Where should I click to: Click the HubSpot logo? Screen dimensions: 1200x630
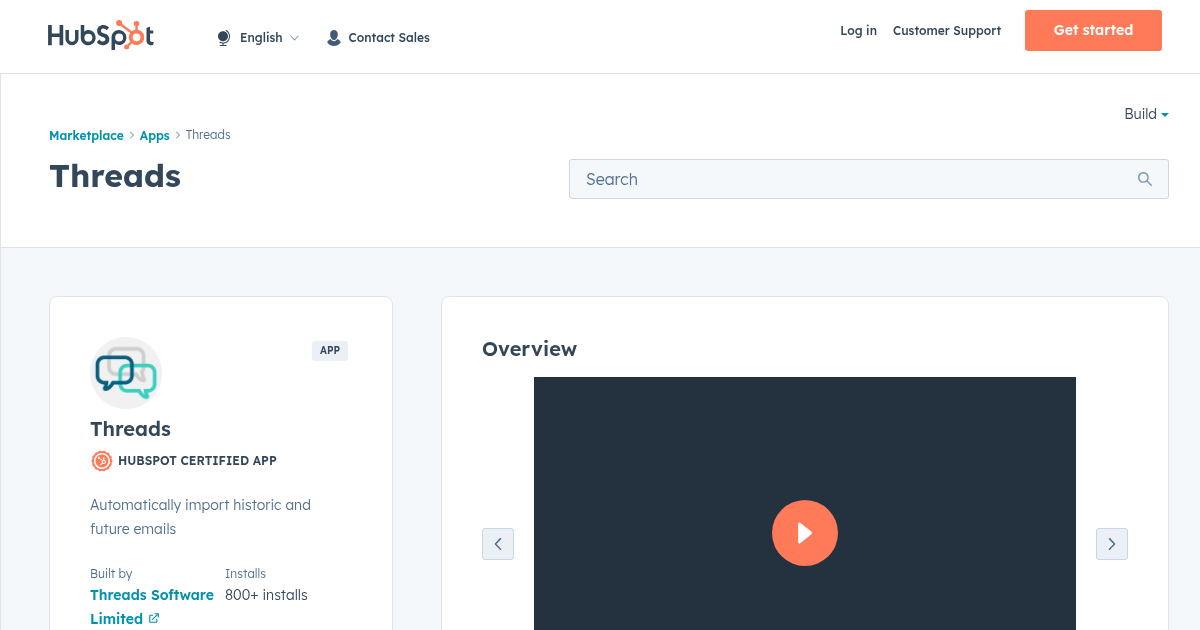(x=101, y=36)
